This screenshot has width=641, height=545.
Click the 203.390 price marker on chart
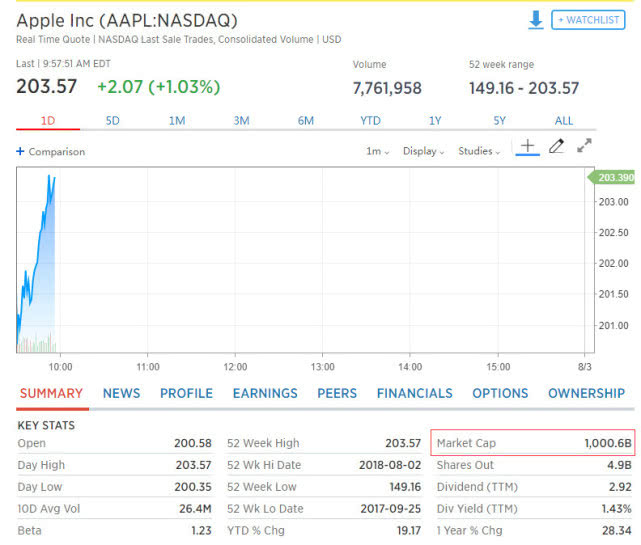coord(612,177)
